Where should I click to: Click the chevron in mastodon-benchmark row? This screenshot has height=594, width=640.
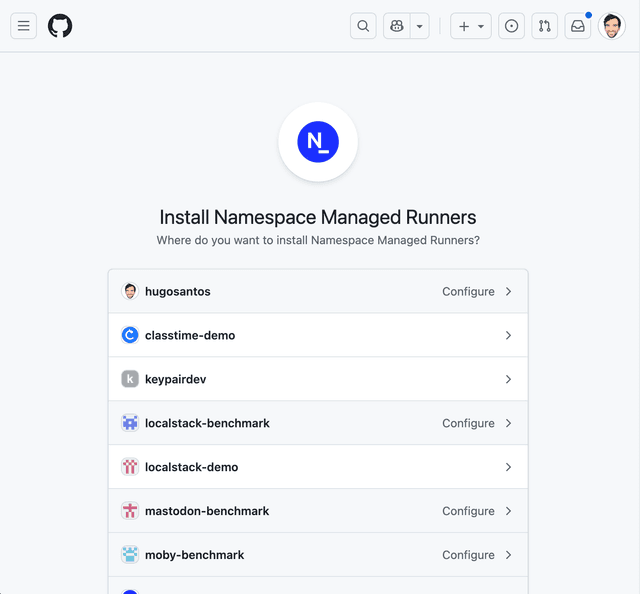(508, 511)
